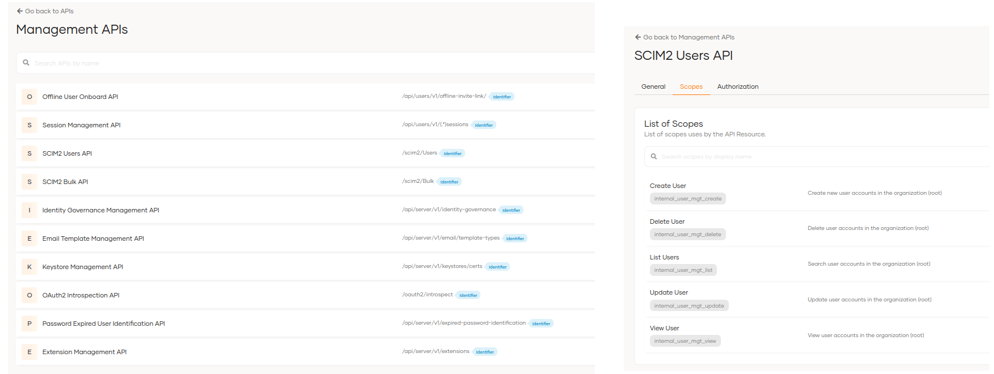
Task: Click the /api/server/v1/email/template-types path text
Action: point(451,238)
